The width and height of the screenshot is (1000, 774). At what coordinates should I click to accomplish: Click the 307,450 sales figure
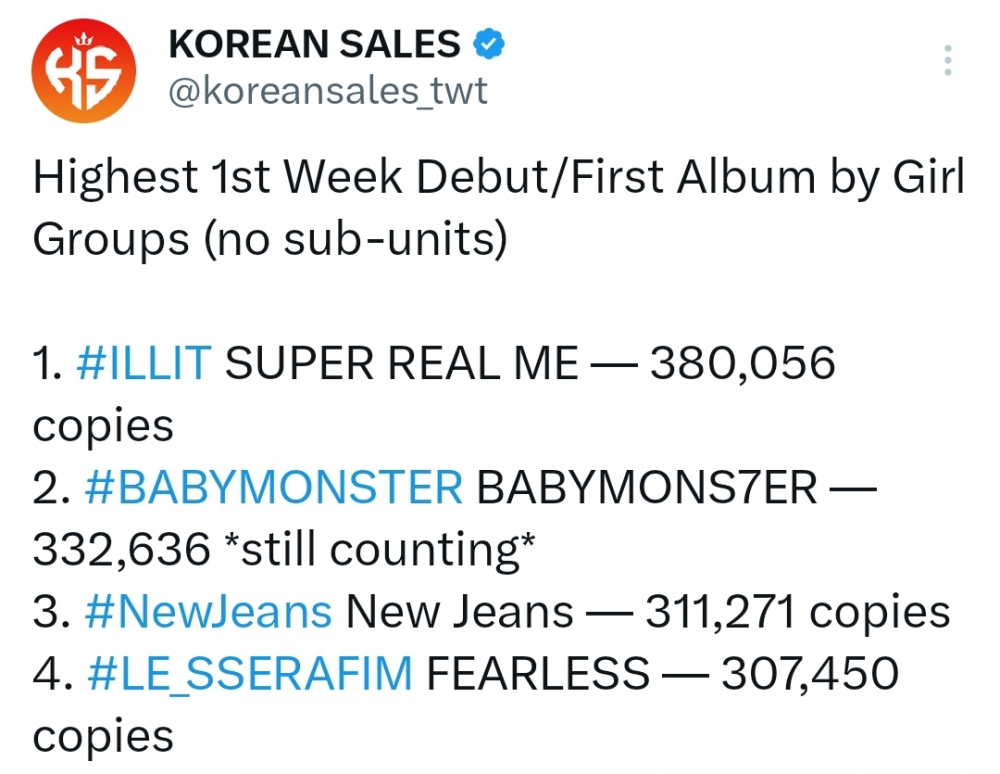pyautogui.click(x=810, y=674)
